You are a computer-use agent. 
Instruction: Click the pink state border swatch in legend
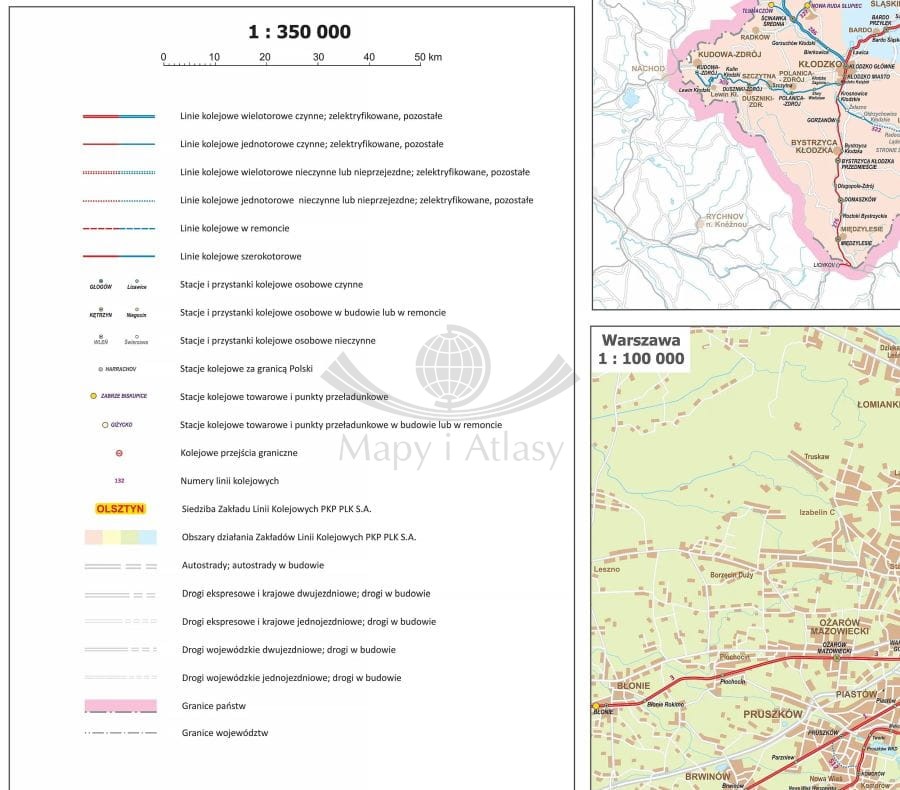tap(119, 705)
